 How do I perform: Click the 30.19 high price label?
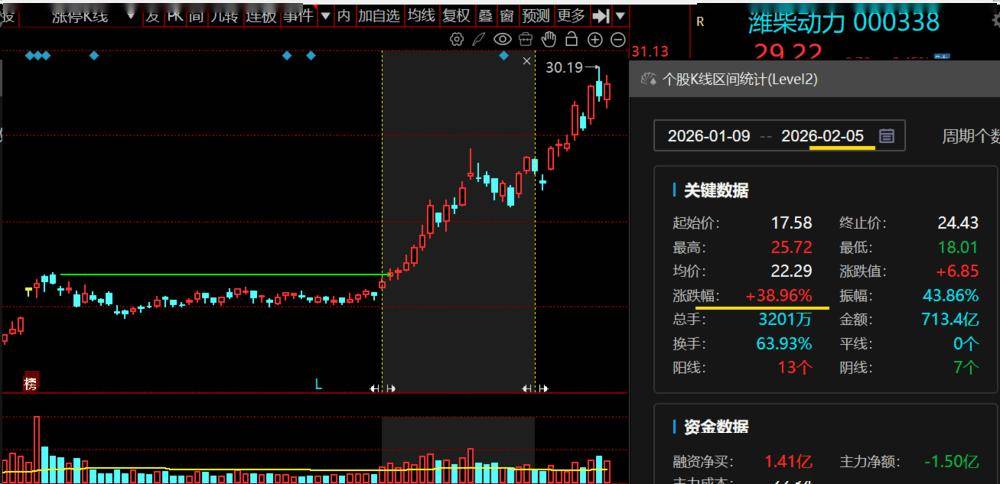click(565, 67)
